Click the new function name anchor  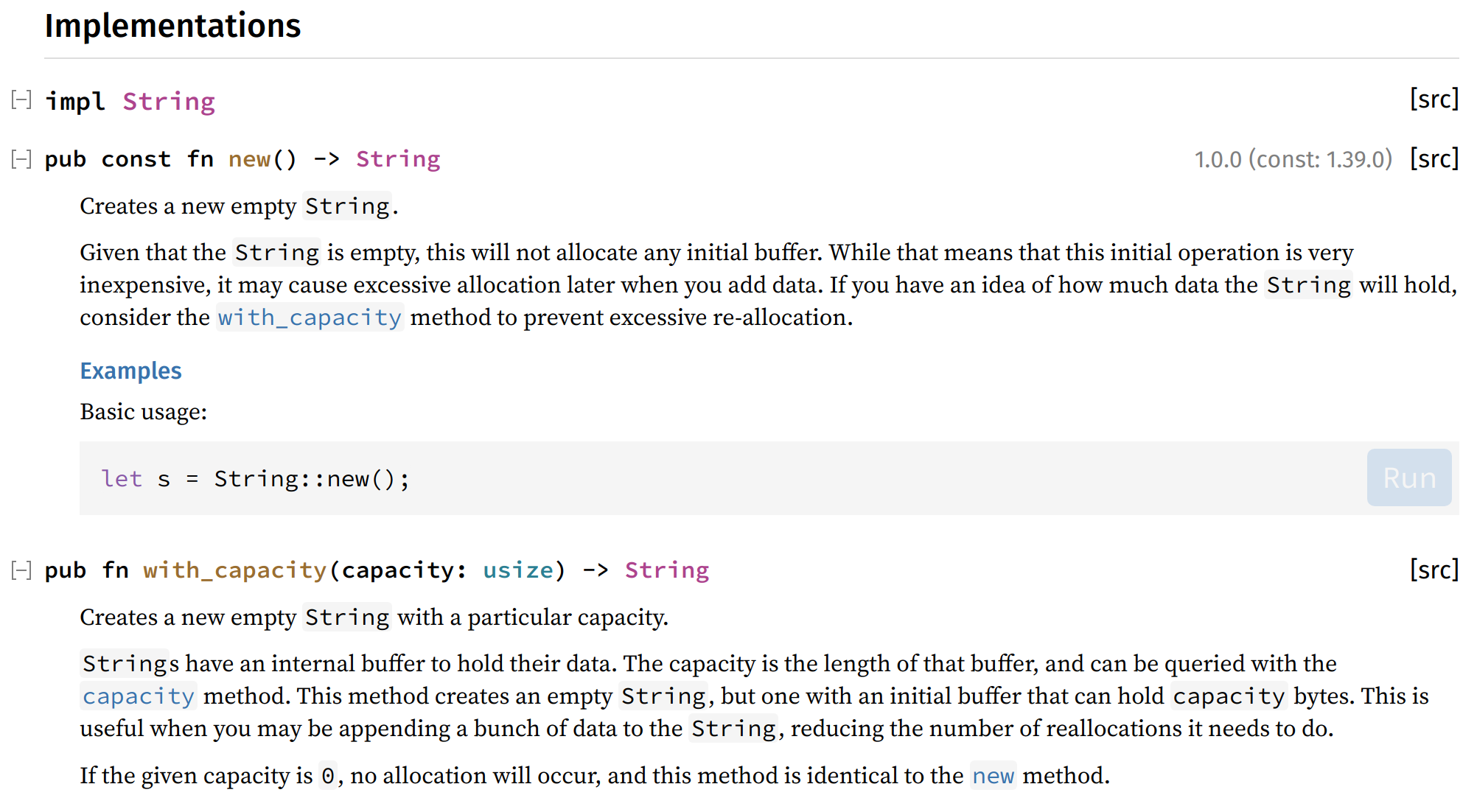tap(249, 159)
